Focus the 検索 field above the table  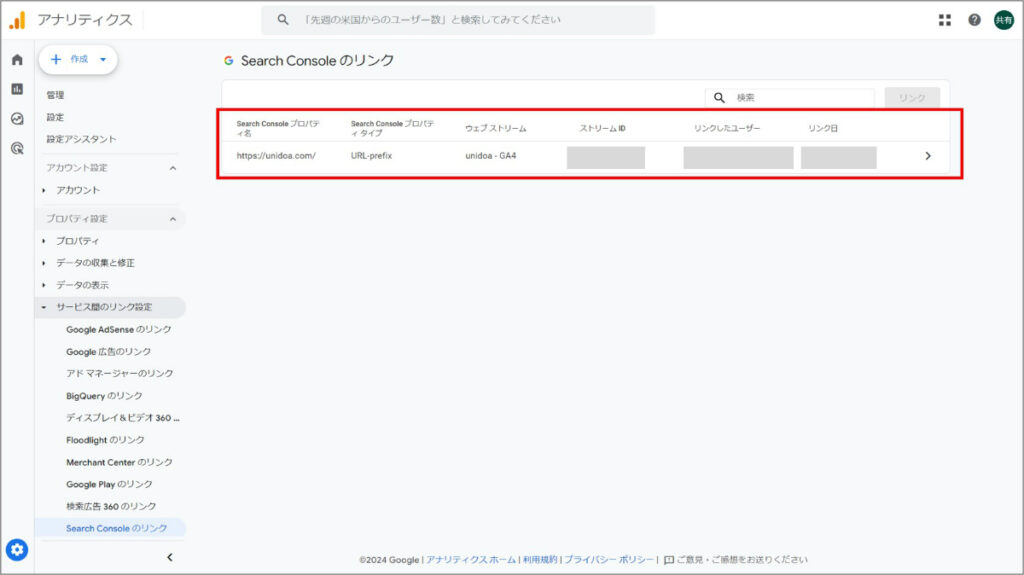point(790,97)
